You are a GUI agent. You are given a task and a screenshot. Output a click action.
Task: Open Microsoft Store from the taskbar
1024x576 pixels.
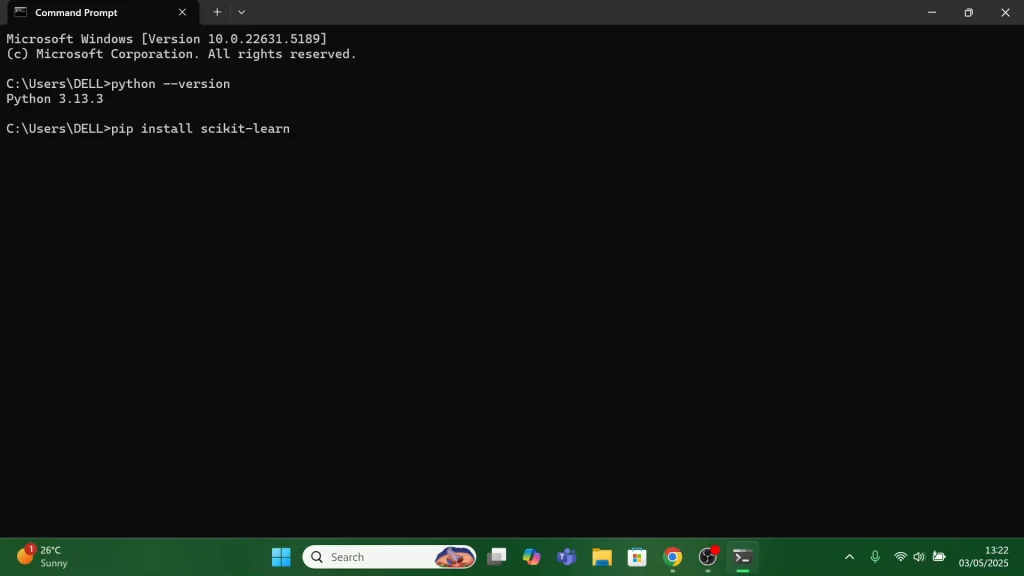pos(637,557)
